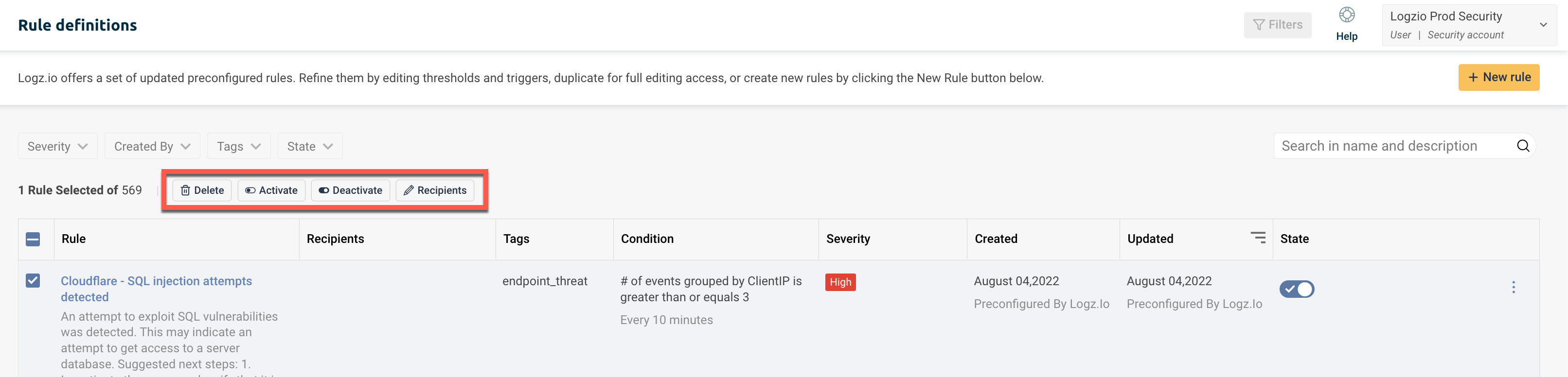Click the Delete trash button

click(202, 190)
